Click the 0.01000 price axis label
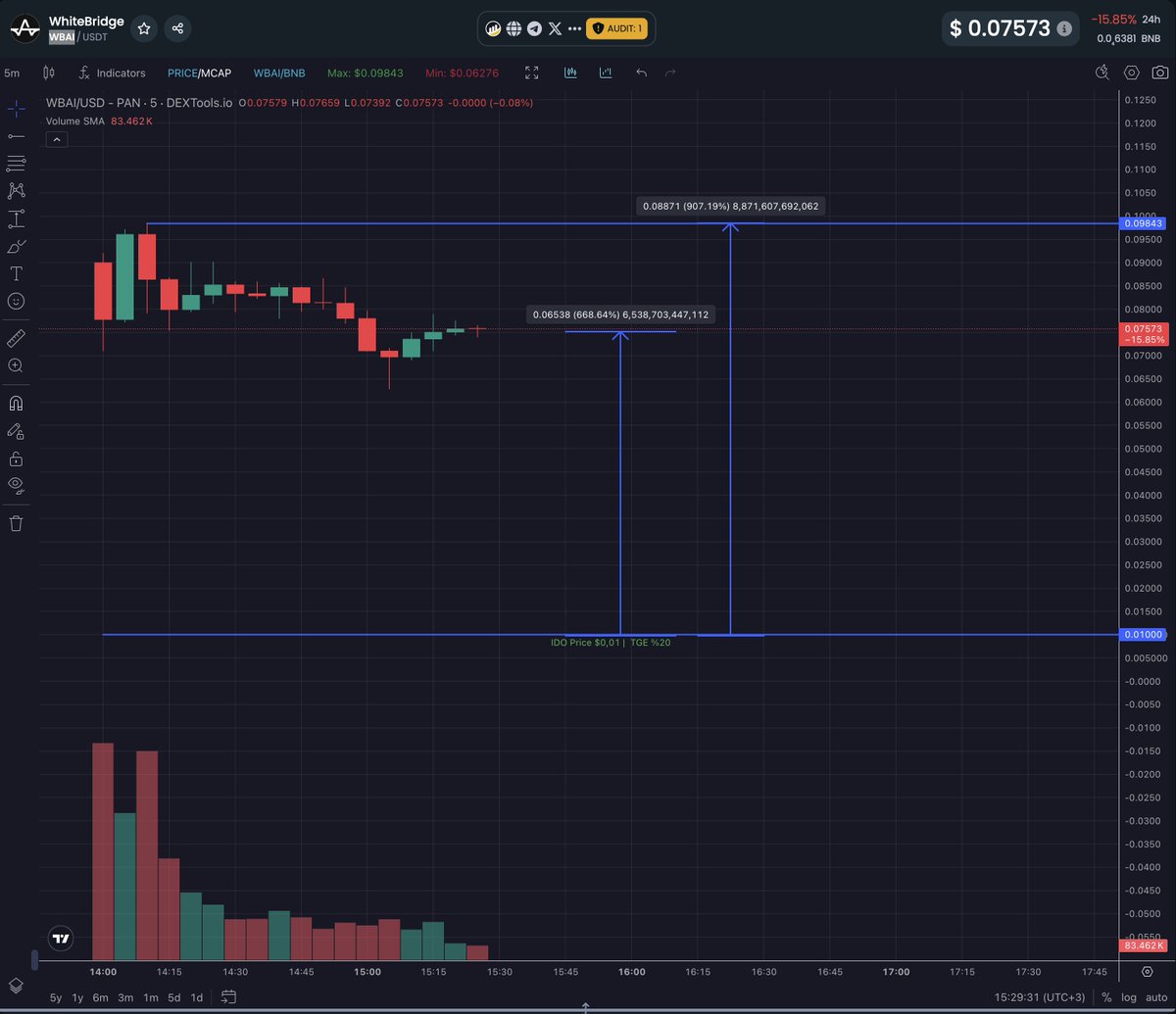 (x=1142, y=635)
